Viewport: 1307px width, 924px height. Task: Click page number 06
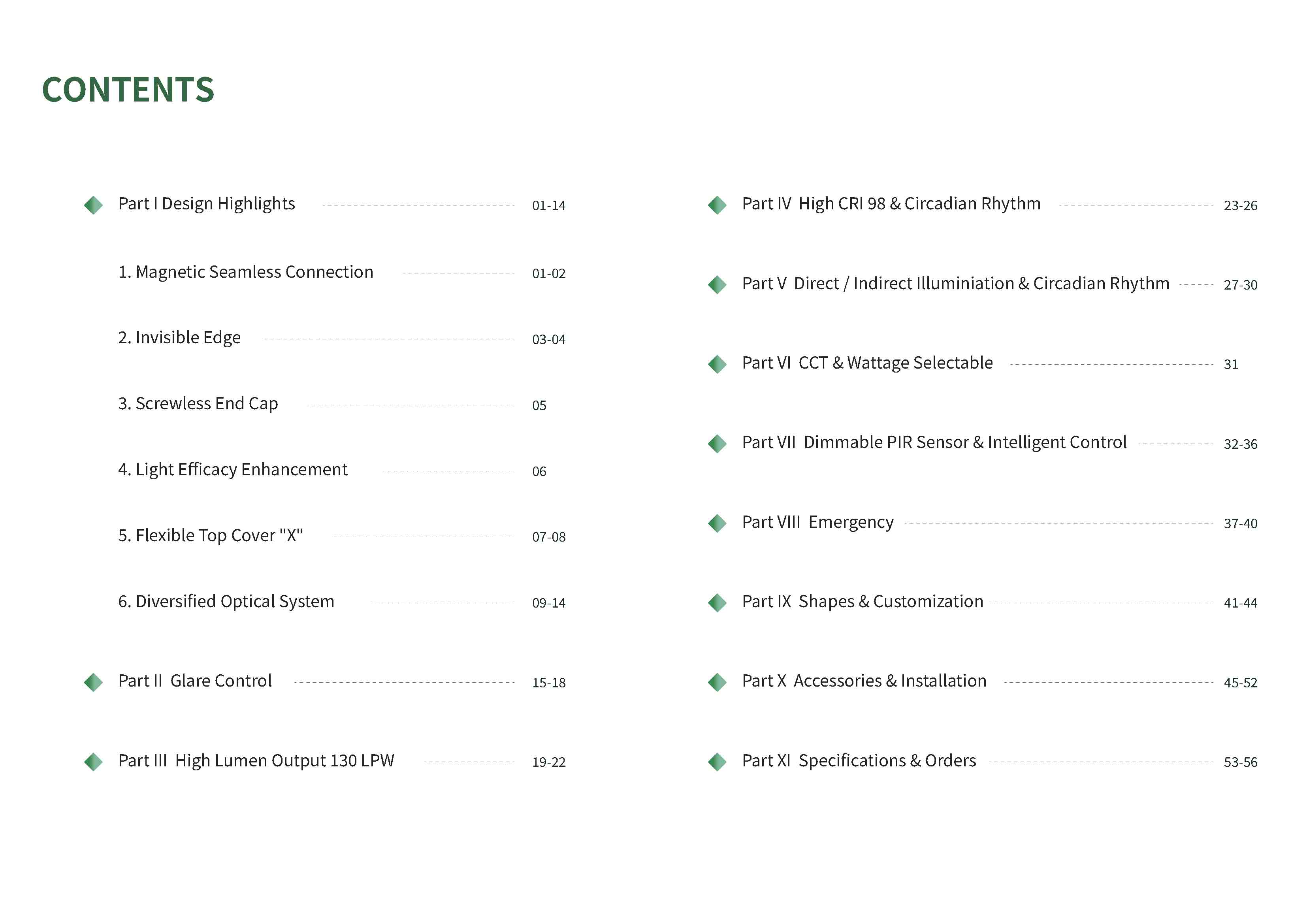point(539,472)
